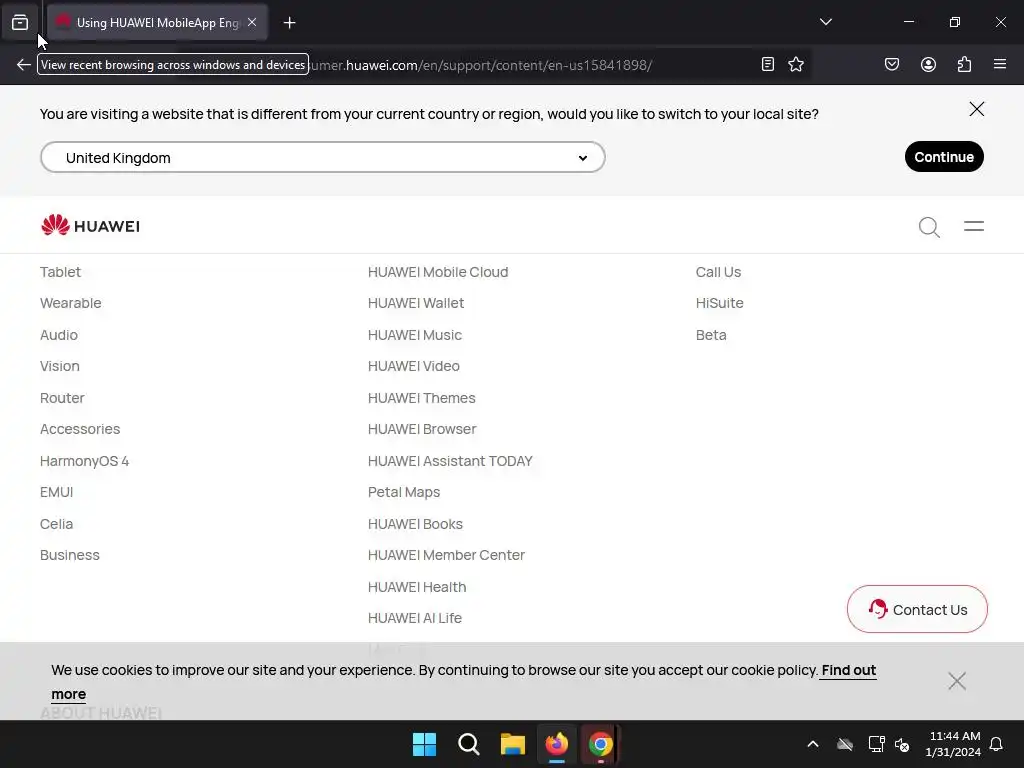This screenshot has height=768, width=1024.
Task: Open the HiSuite link
Action: coord(719,304)
